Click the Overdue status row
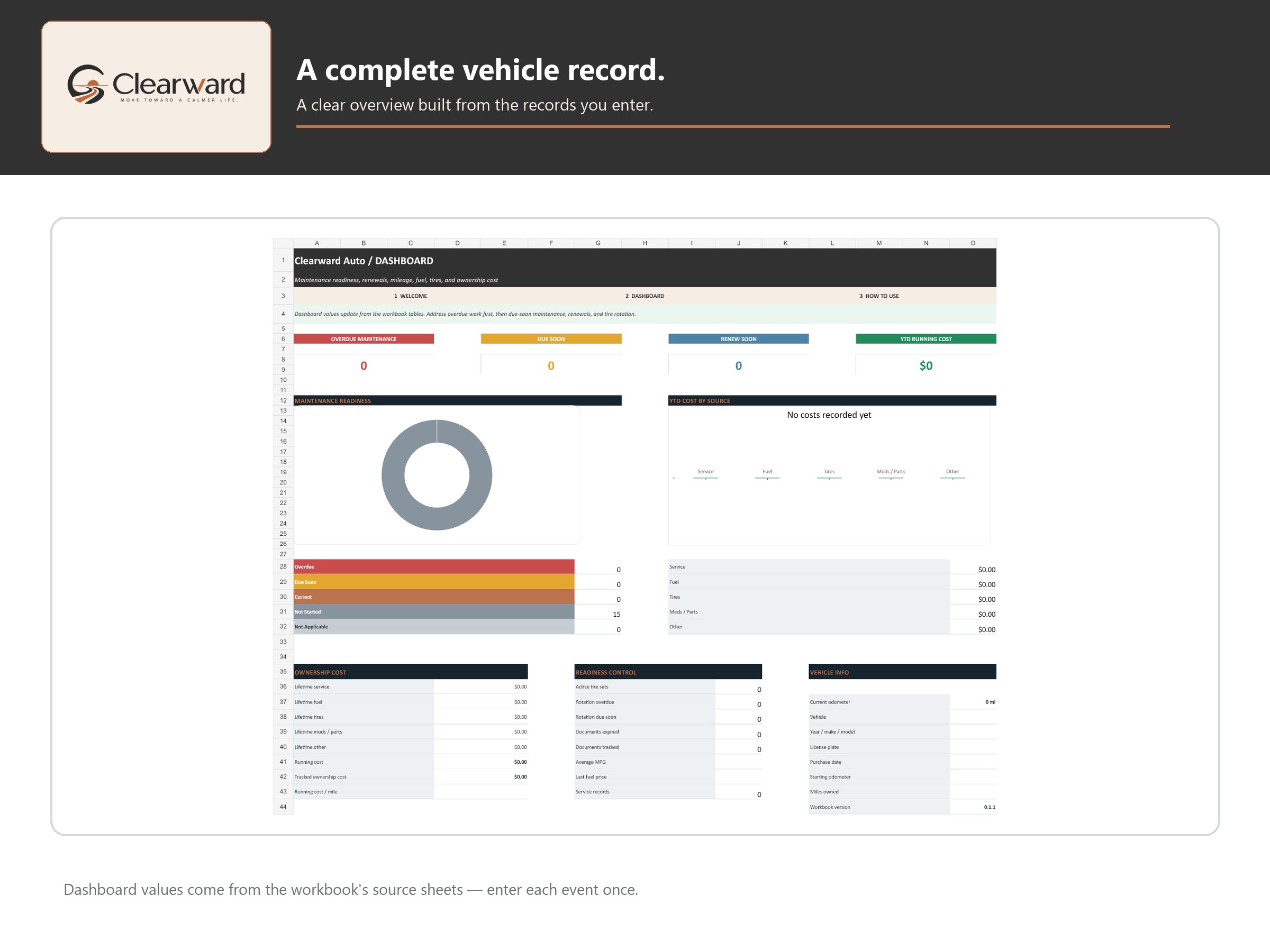Viewport: 1270px width, 952px height. 434,567
